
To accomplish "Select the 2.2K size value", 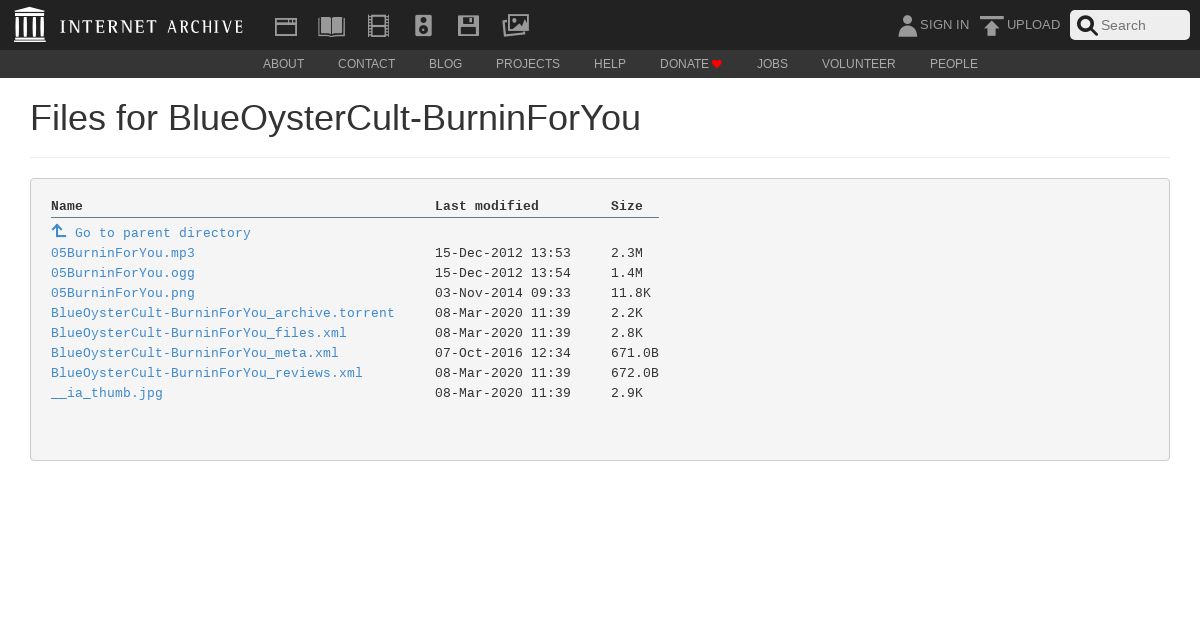I will 627,313.
